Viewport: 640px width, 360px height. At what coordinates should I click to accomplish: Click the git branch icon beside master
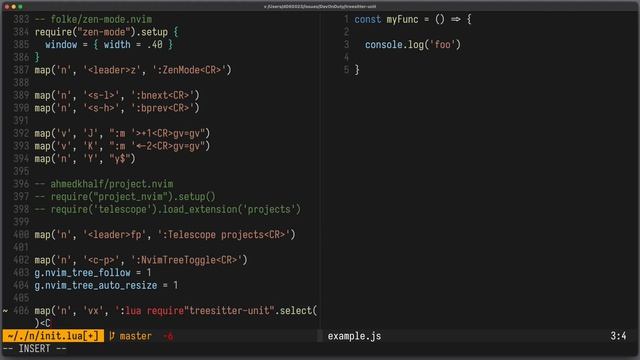pyautogui.click(x=111, y=336)
